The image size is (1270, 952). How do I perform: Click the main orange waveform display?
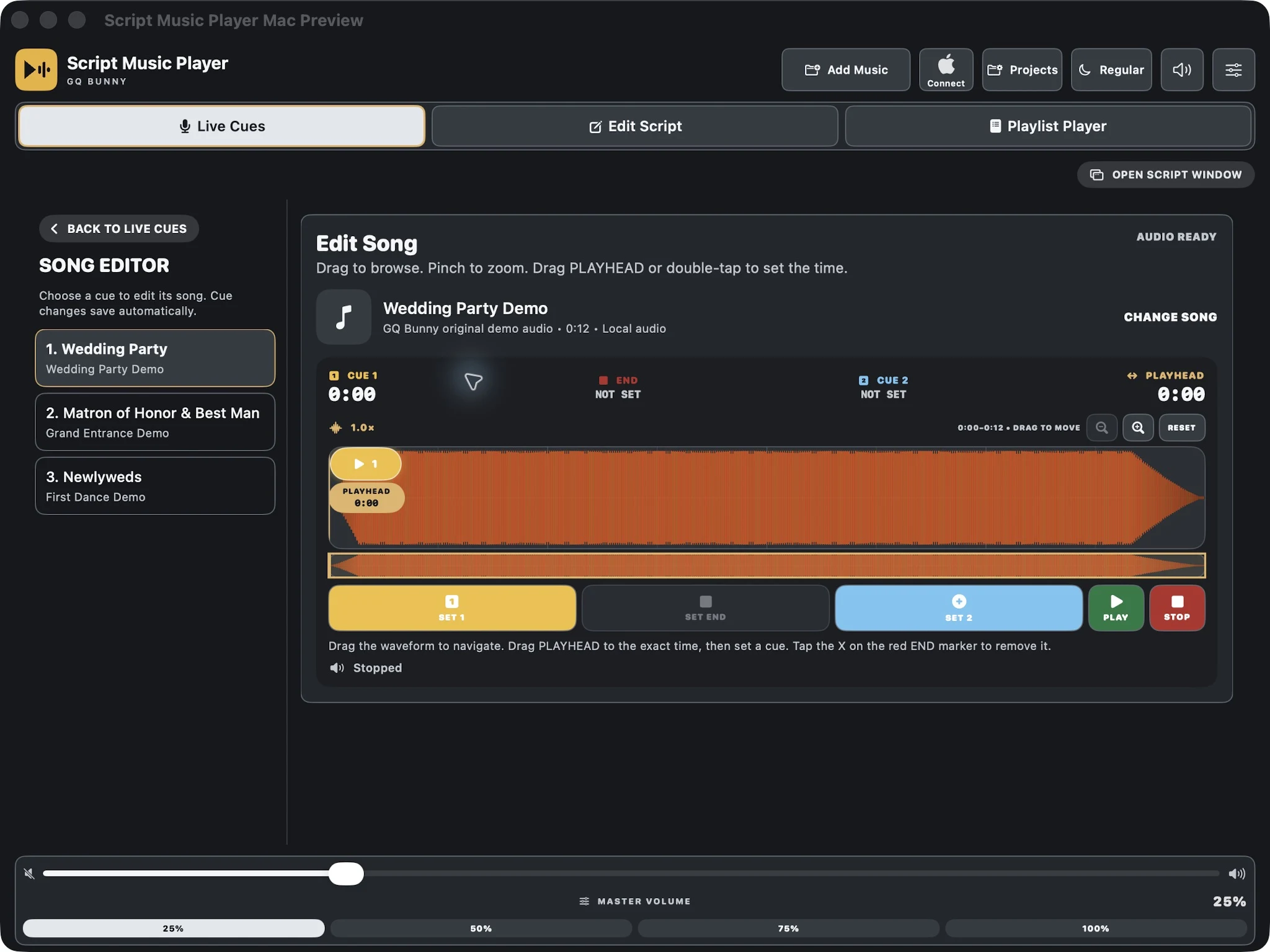[766, 498]
